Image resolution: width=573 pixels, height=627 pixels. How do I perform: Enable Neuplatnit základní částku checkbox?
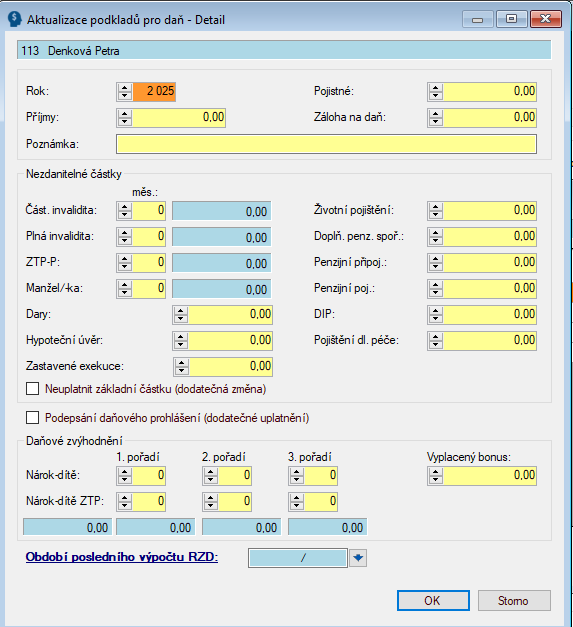(32, 389)
